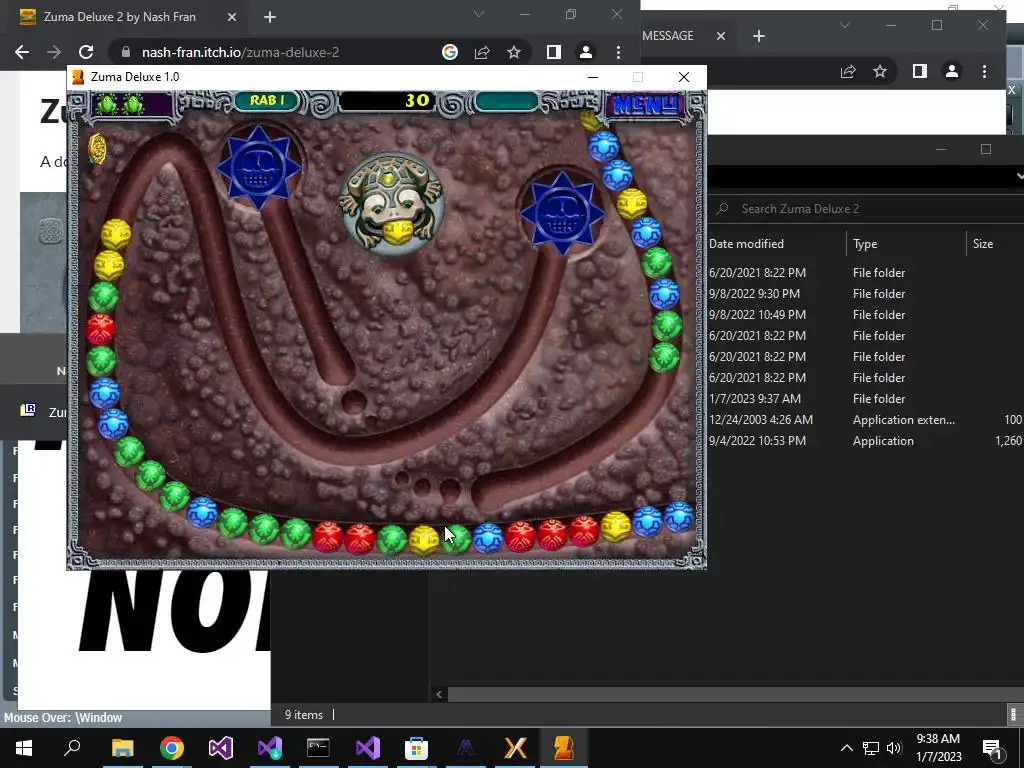Open Google Chrome from the taskbar
Image resolution: width=1024 pixels, height=768 pixels.
[x=172, y=748]
